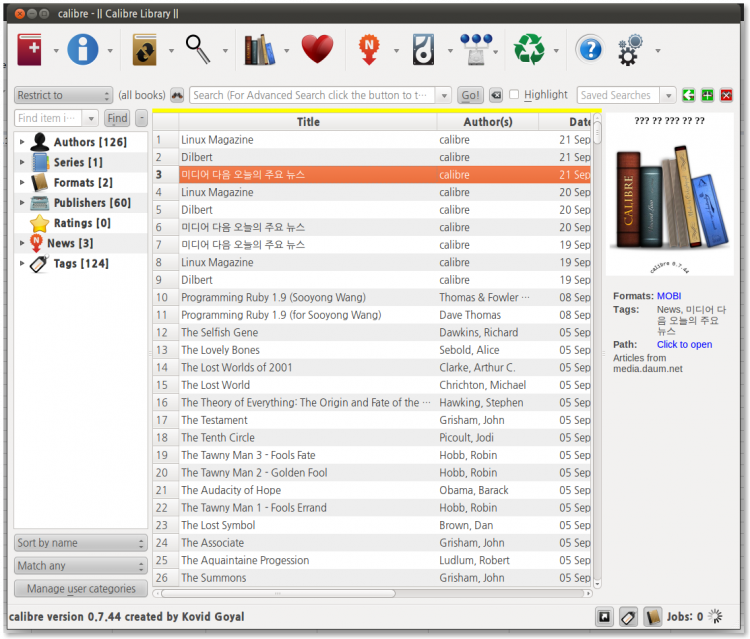Viewport: 750px width, 639px height.
Task: Click the Find item input field
Action: [x=48, y=118]
